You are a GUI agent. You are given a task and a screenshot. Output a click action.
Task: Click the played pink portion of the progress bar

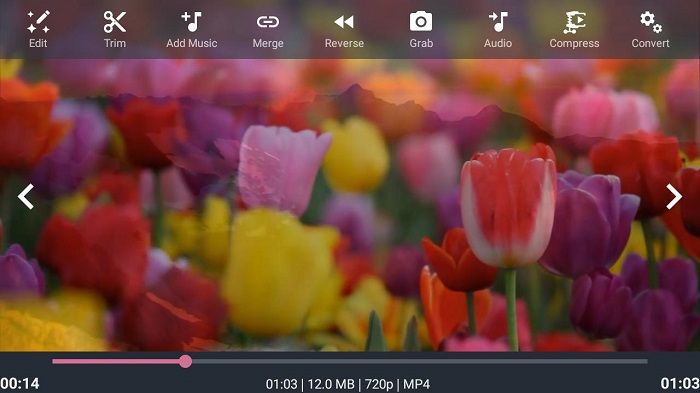116,361
